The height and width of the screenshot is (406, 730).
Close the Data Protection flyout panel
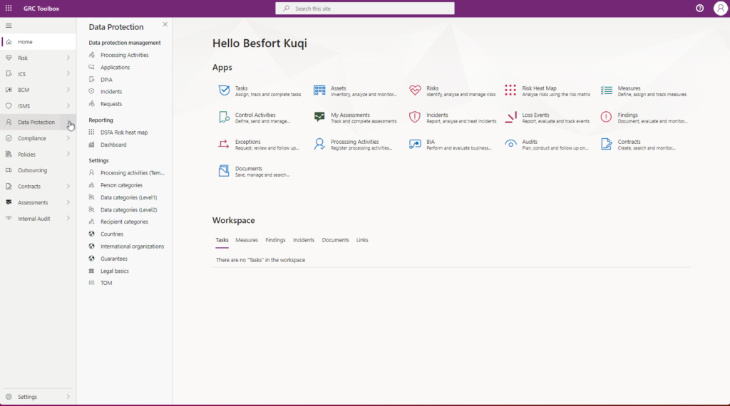(x=165, y=24)
